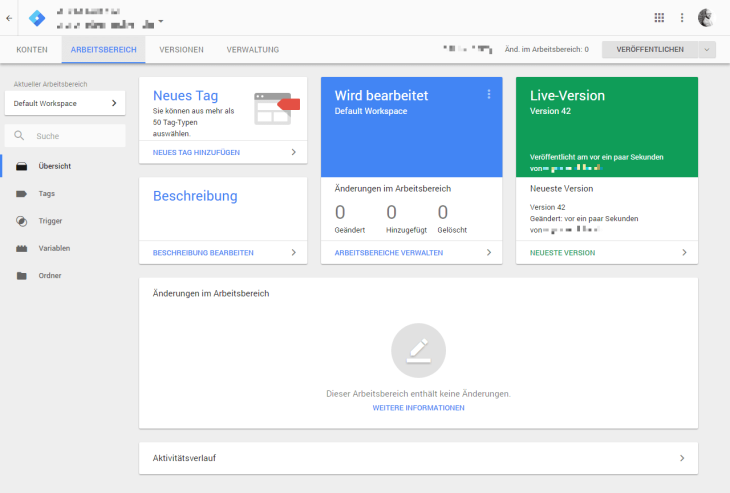Click the Neueste Version link
Viewport: 730px width, 493px height.
pyautogui.click(x=562, y=253)
